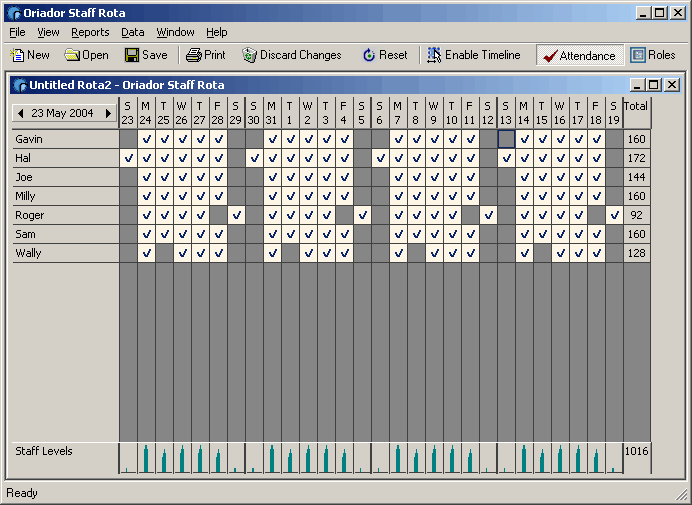Click the Sunday 30 column header
692x505 pixels.
tap(254, 113)
